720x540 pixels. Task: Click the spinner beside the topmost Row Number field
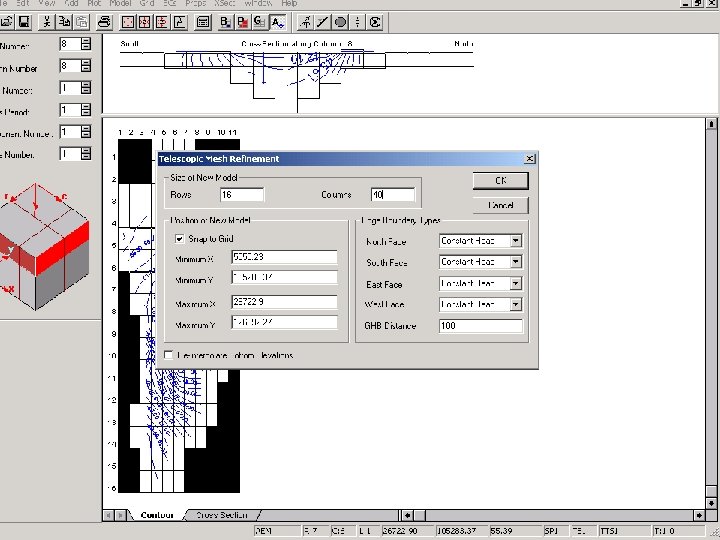pos(86,44)
